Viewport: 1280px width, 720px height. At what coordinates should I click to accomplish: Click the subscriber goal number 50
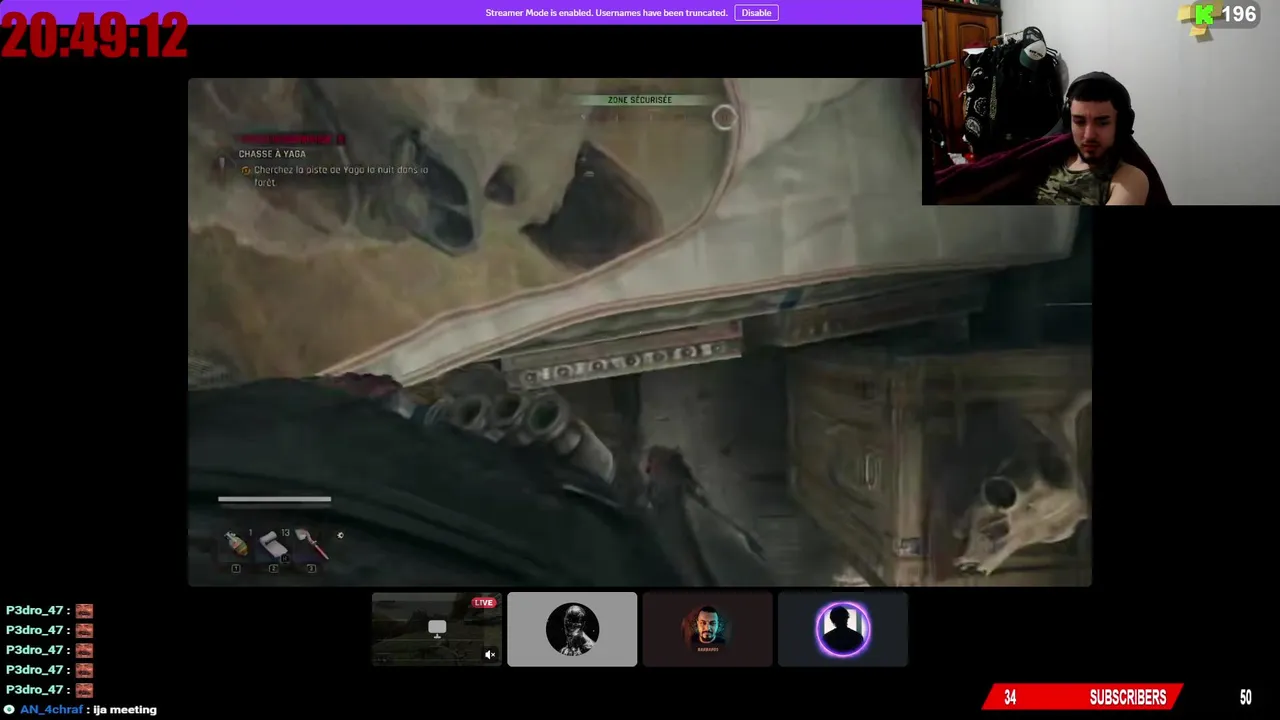1245,698
